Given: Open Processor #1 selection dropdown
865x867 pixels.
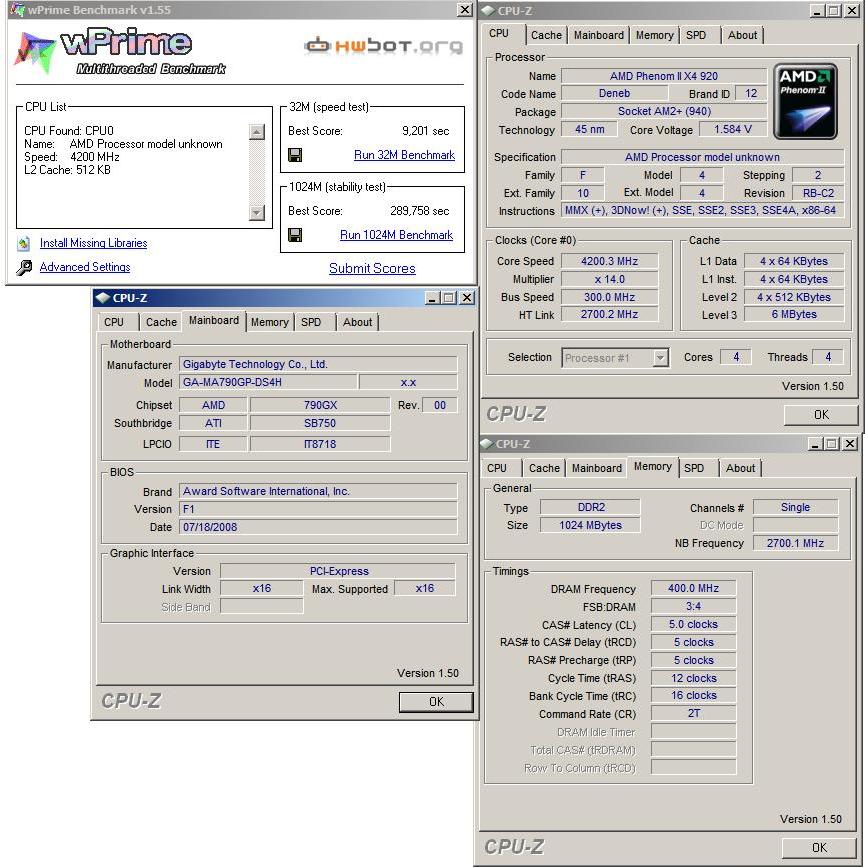Looking at the screenshot, I should [x=660, y=358].
